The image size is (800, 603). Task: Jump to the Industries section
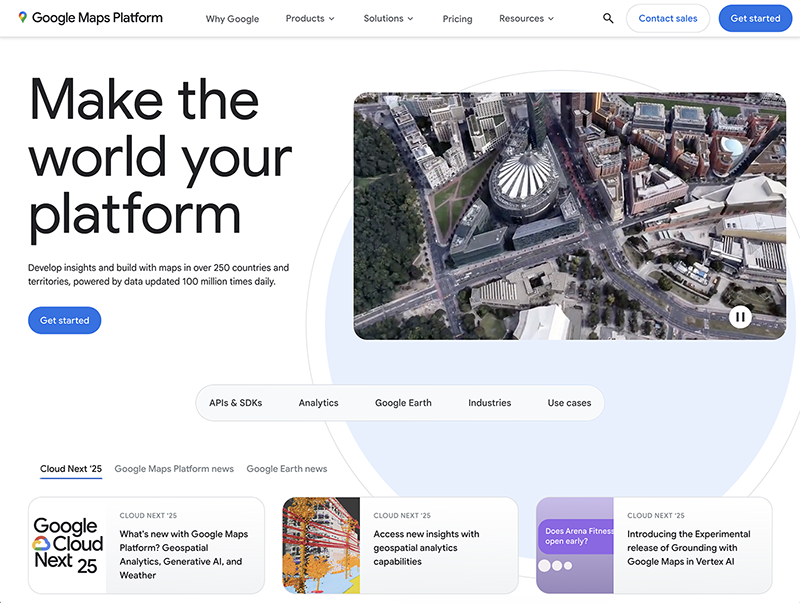click(489, 403)
